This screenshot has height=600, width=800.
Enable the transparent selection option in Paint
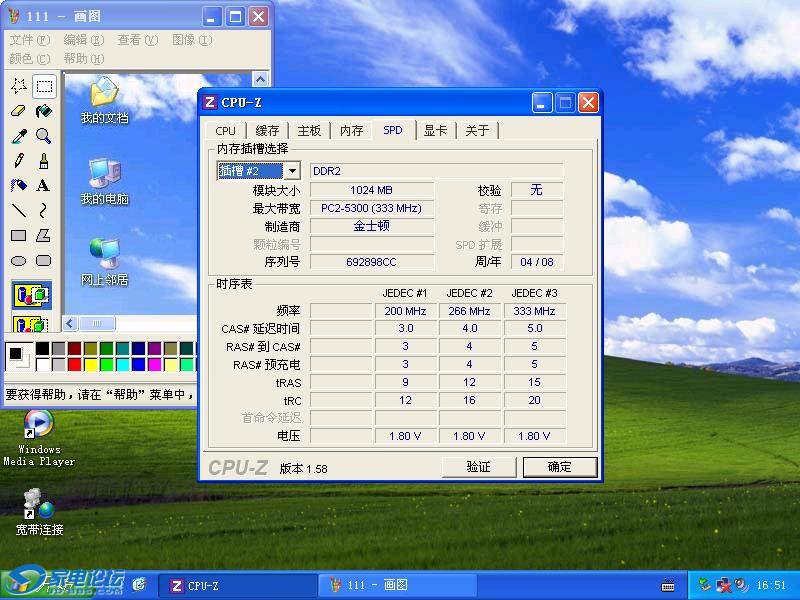(32, 324)
